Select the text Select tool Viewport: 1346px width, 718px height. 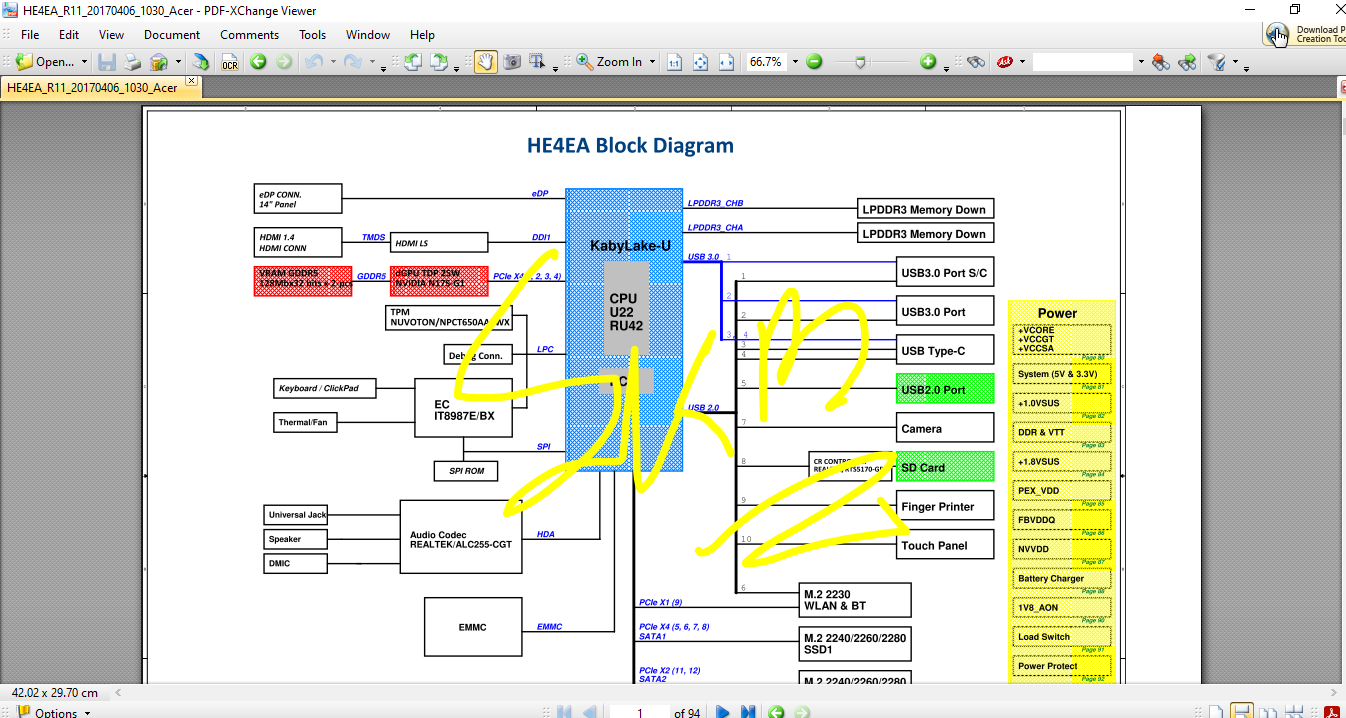click(x=537, y=62)
